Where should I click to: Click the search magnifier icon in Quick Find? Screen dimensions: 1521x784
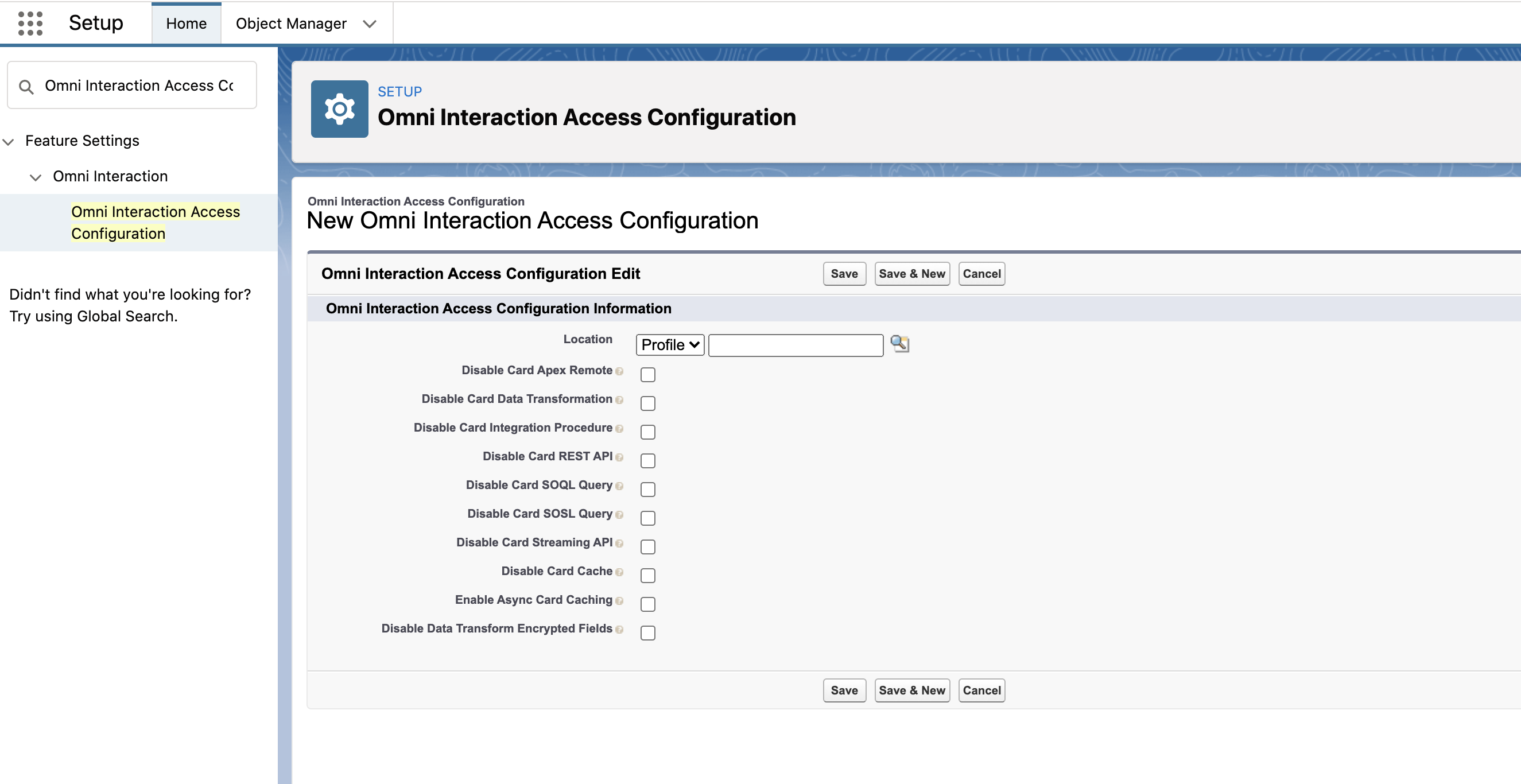click(26, 87)
